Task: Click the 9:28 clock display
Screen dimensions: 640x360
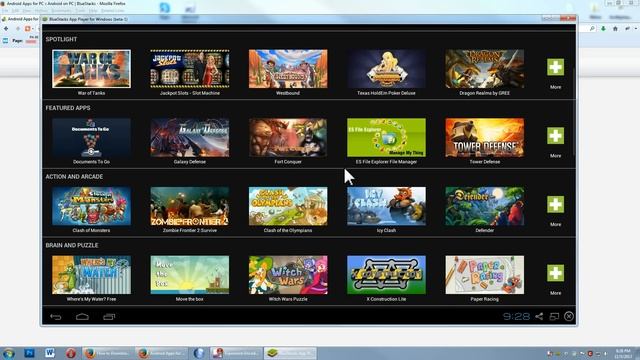Action: click(x=516, y=316)
